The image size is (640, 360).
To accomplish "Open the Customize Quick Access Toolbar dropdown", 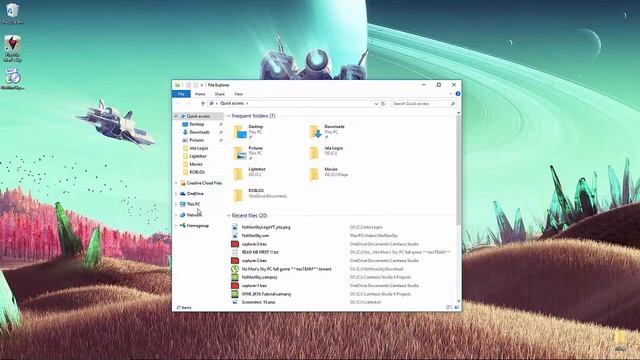I will pos(202,85).
